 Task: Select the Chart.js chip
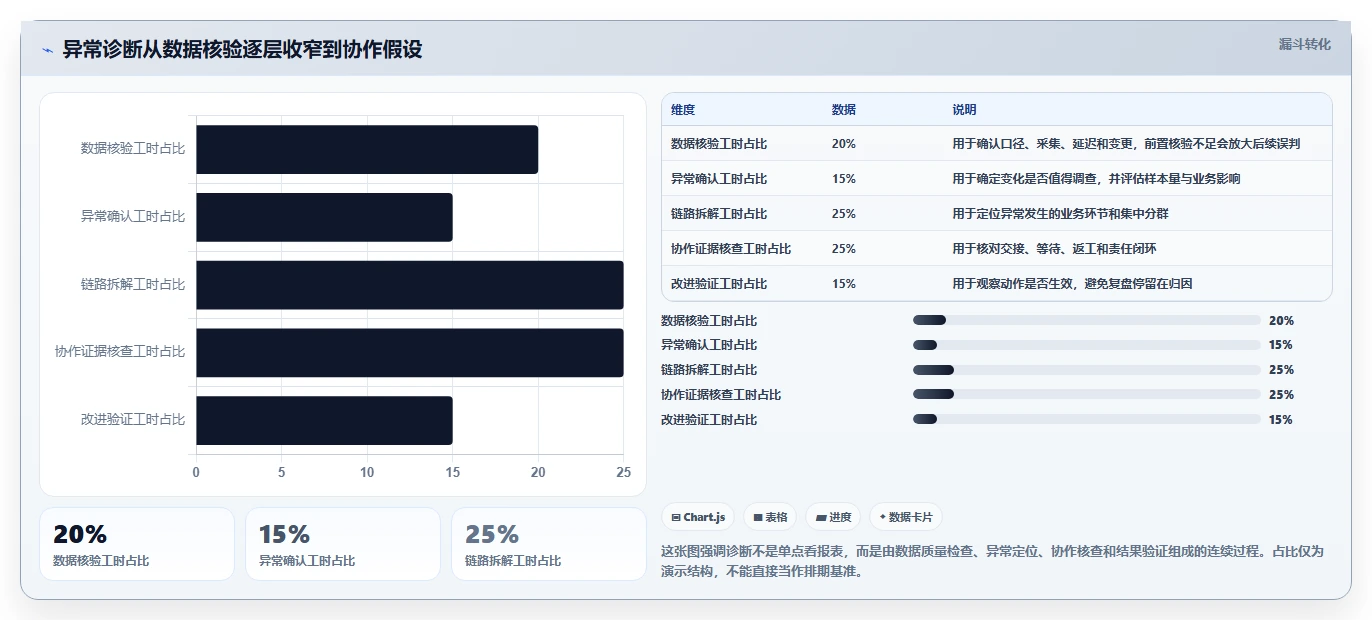[698, 517]
